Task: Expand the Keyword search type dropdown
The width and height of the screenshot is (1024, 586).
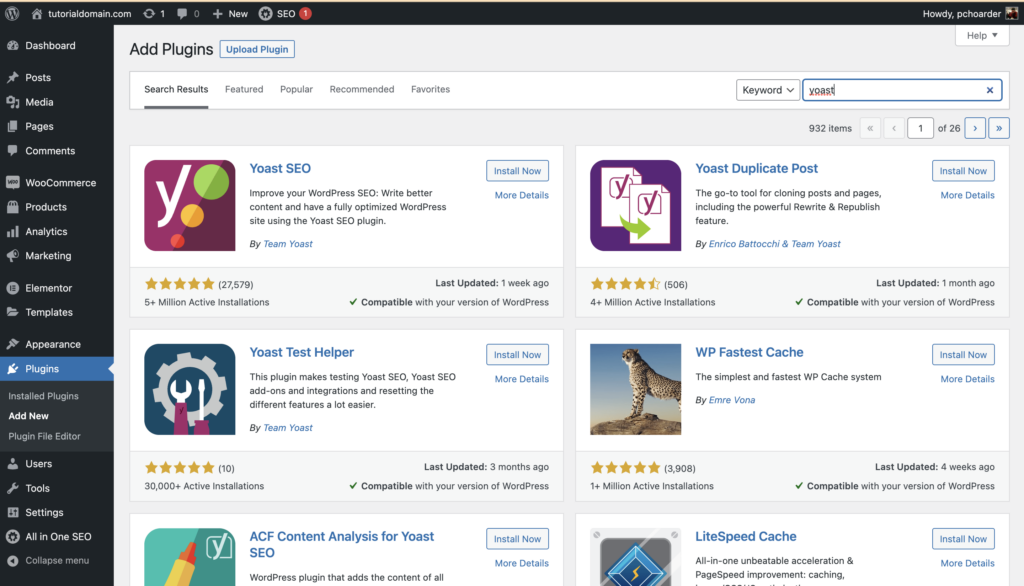Action: pos(767,90)
